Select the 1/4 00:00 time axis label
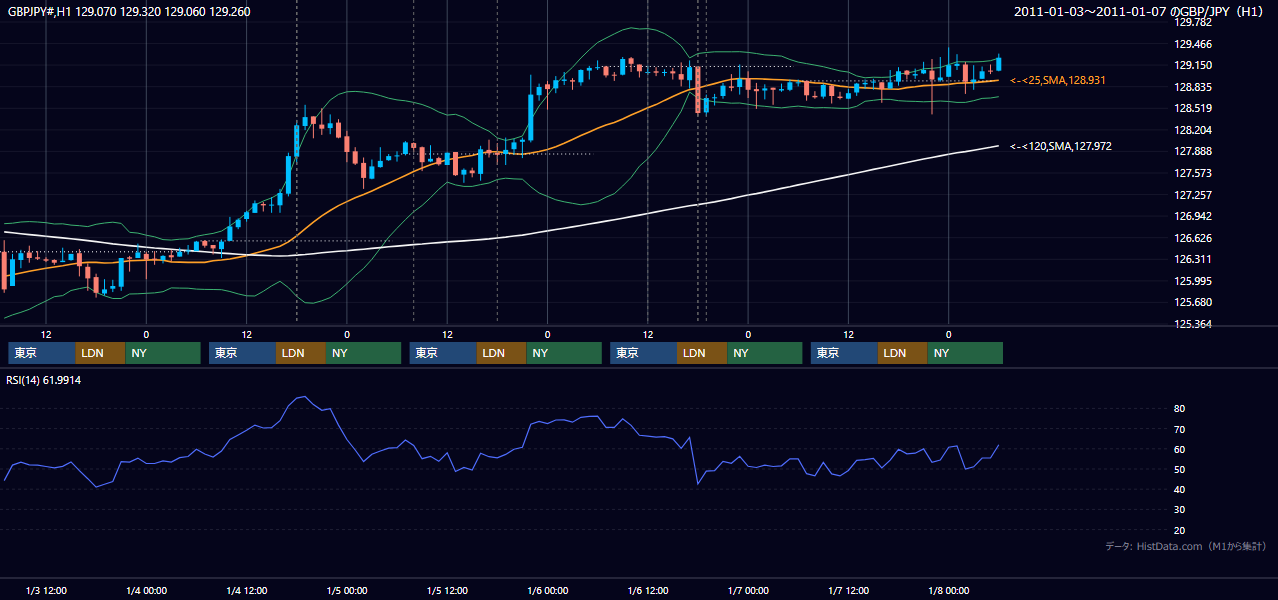Screen dimensions: 1278x600 coord(146,591)
